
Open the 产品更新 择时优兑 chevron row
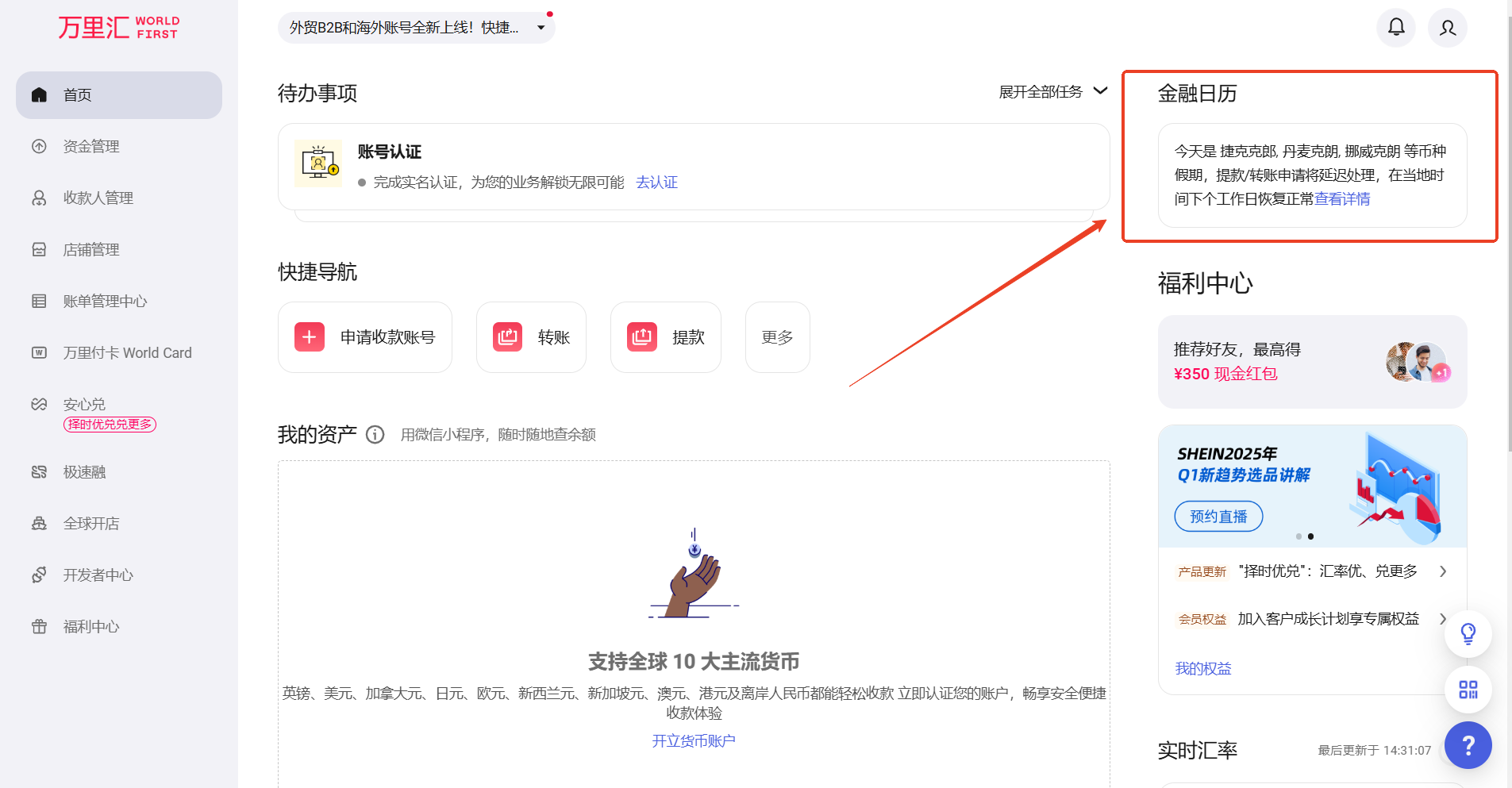pos(1442,571)
